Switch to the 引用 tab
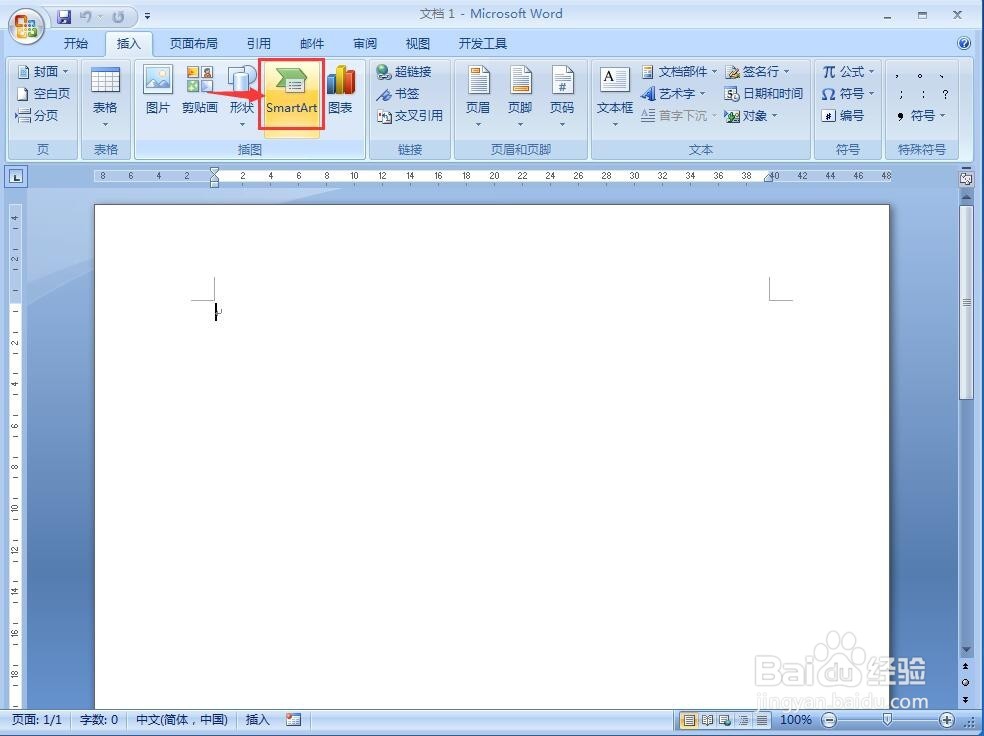 pyautogui.click(x=259, y=43)
